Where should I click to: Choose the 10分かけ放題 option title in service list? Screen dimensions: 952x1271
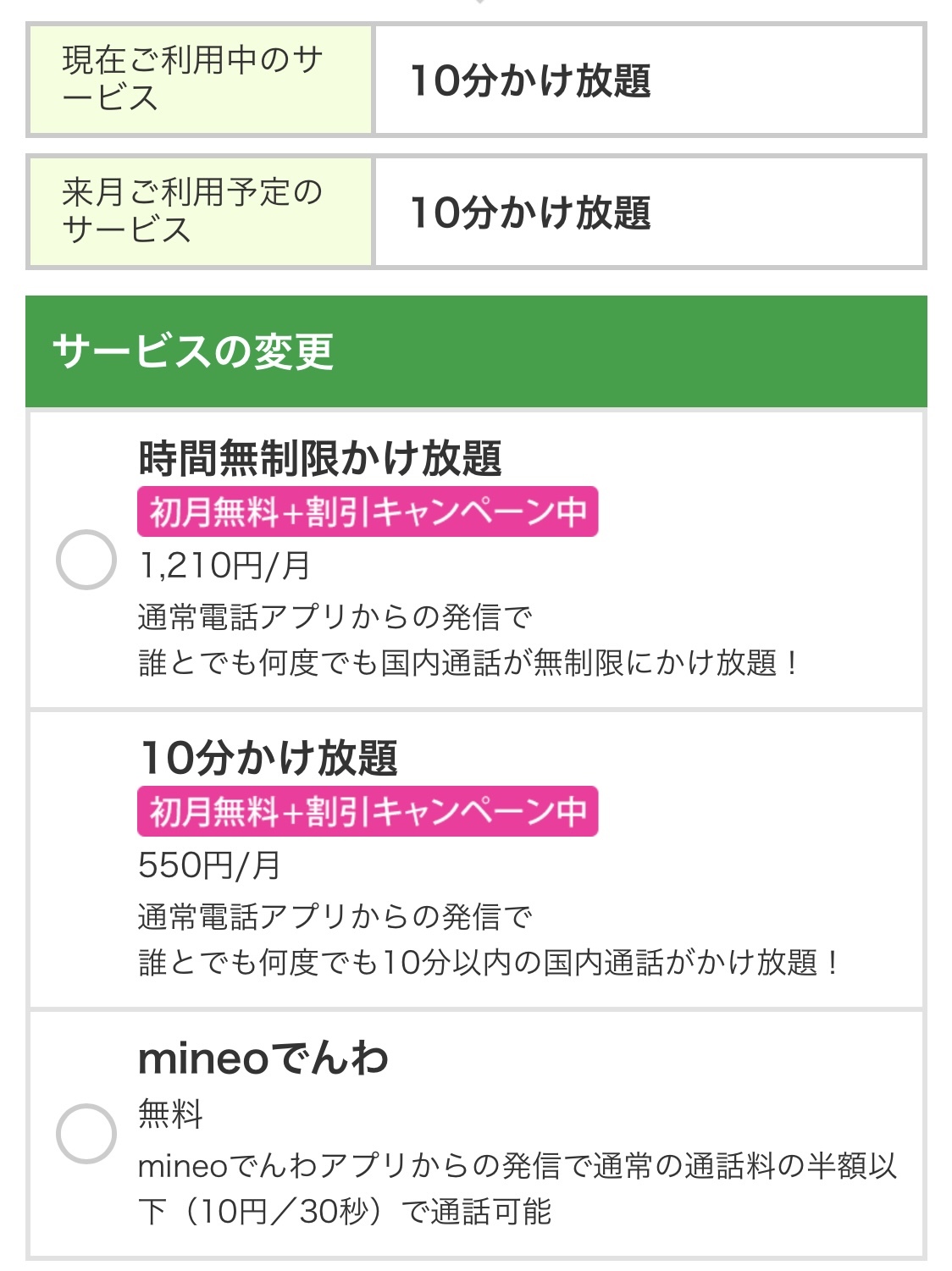(268, 757)
